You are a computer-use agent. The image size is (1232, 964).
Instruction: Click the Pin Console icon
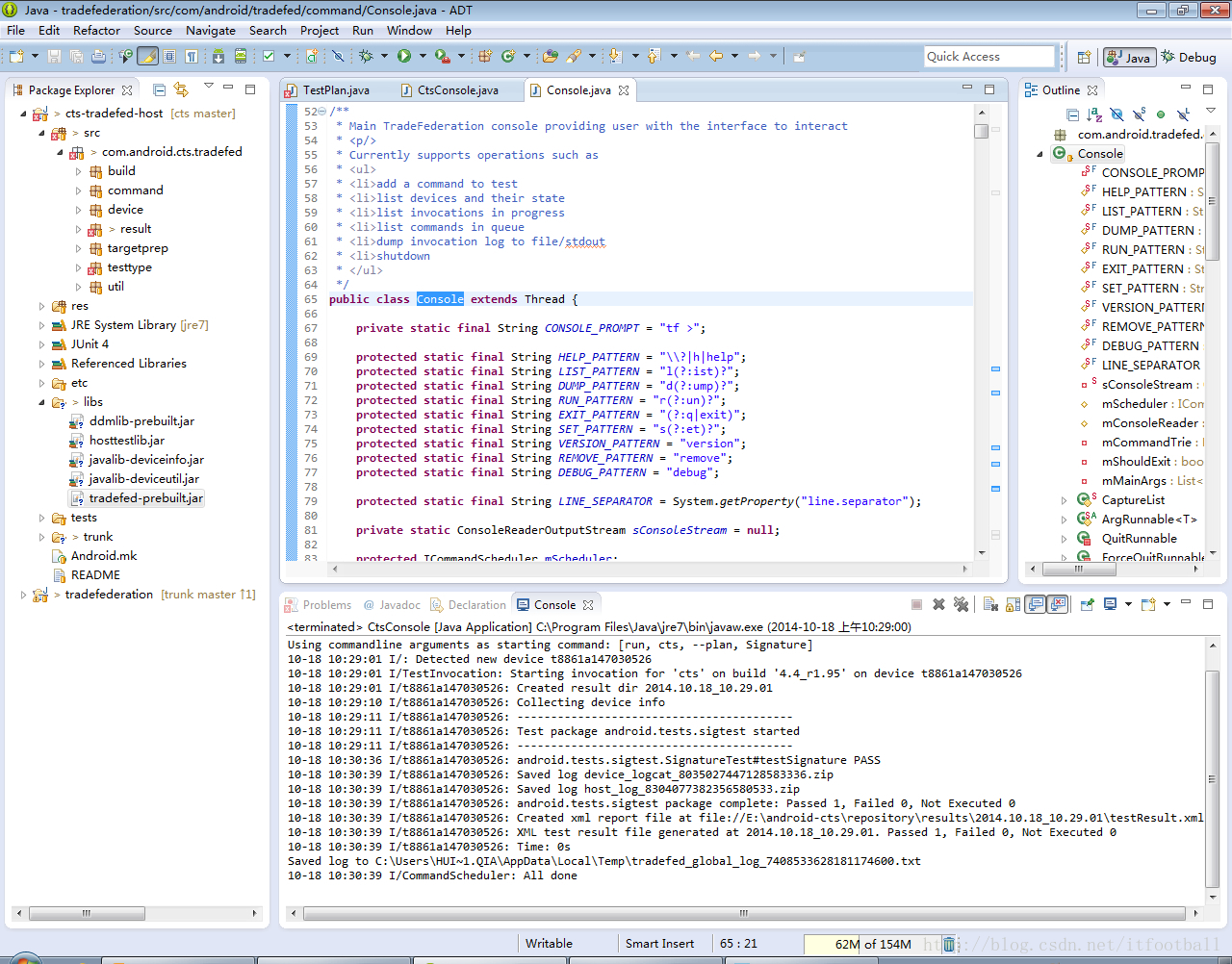coord(1087,604)
